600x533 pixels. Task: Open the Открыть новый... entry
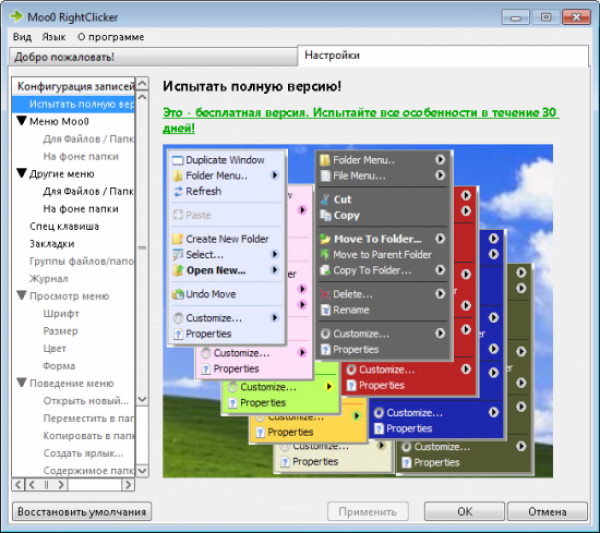click(x=86, y=401)
